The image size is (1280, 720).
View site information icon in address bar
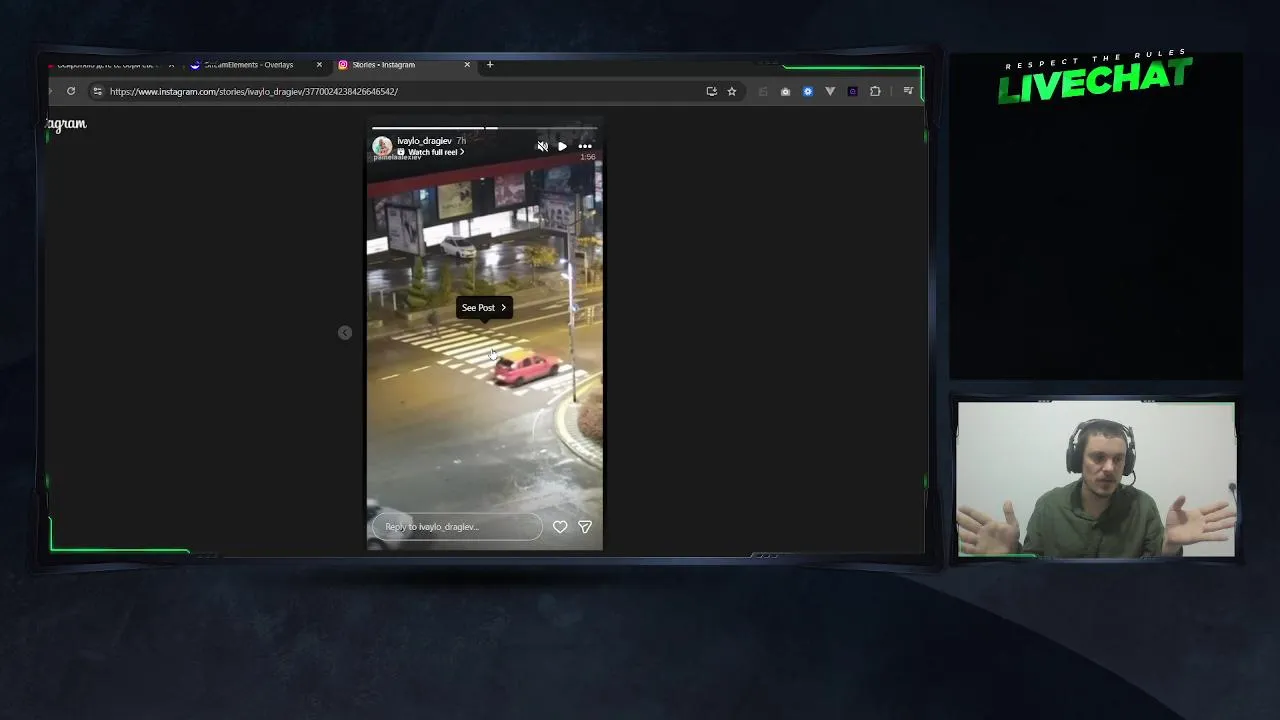[97, 91]
